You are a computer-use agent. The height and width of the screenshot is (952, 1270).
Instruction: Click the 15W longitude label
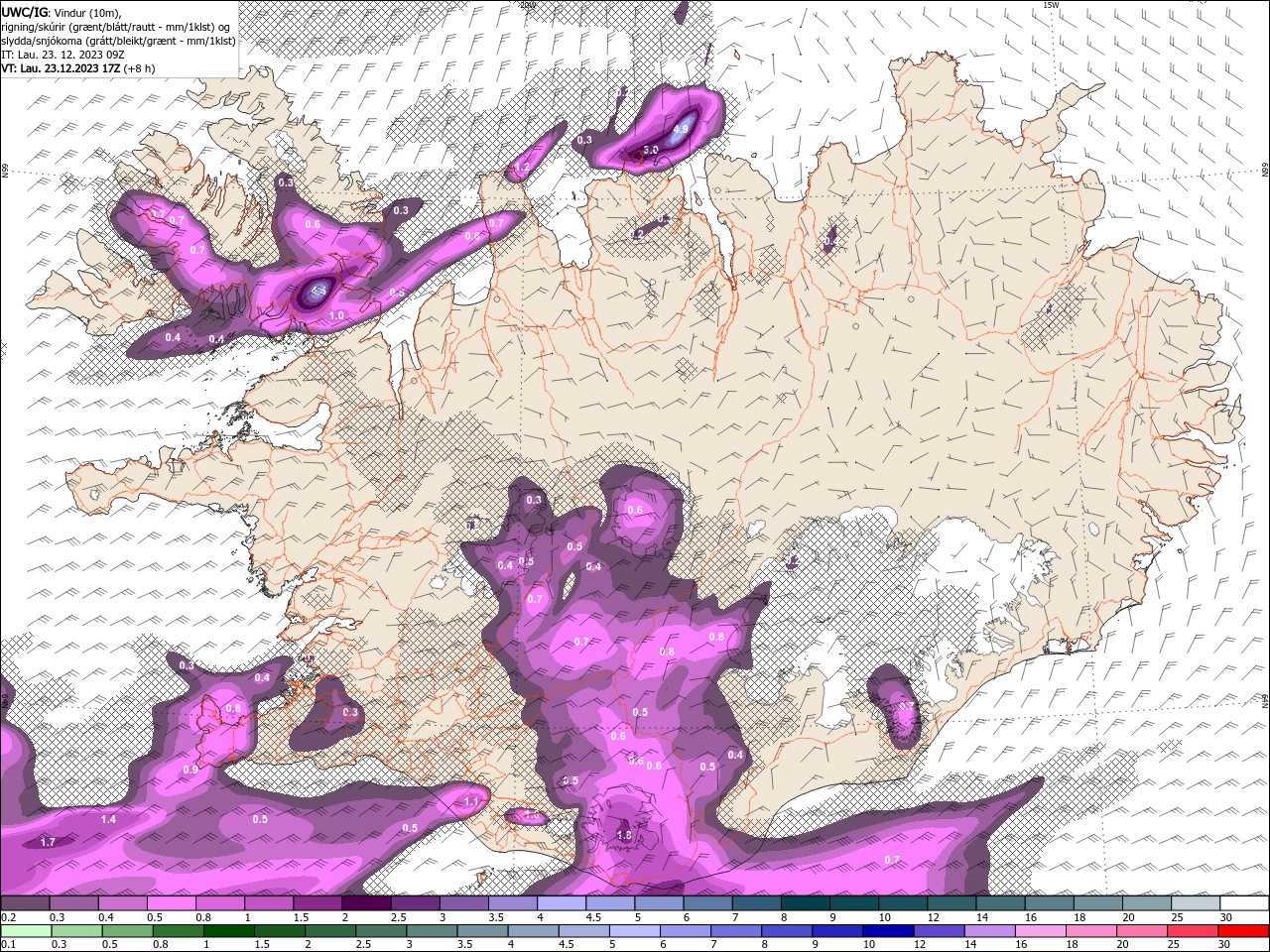pos(1052,5)
